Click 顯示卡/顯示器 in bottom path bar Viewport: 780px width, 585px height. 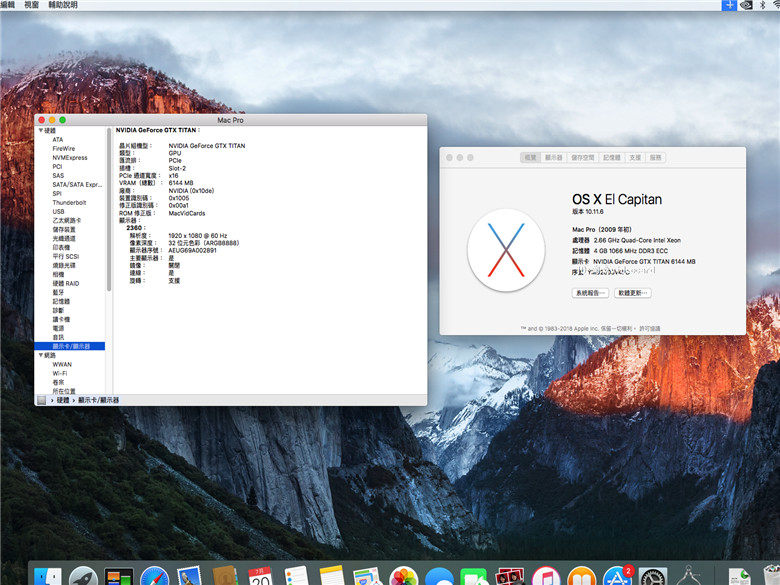pyautogui.click(x=98, y=400)
